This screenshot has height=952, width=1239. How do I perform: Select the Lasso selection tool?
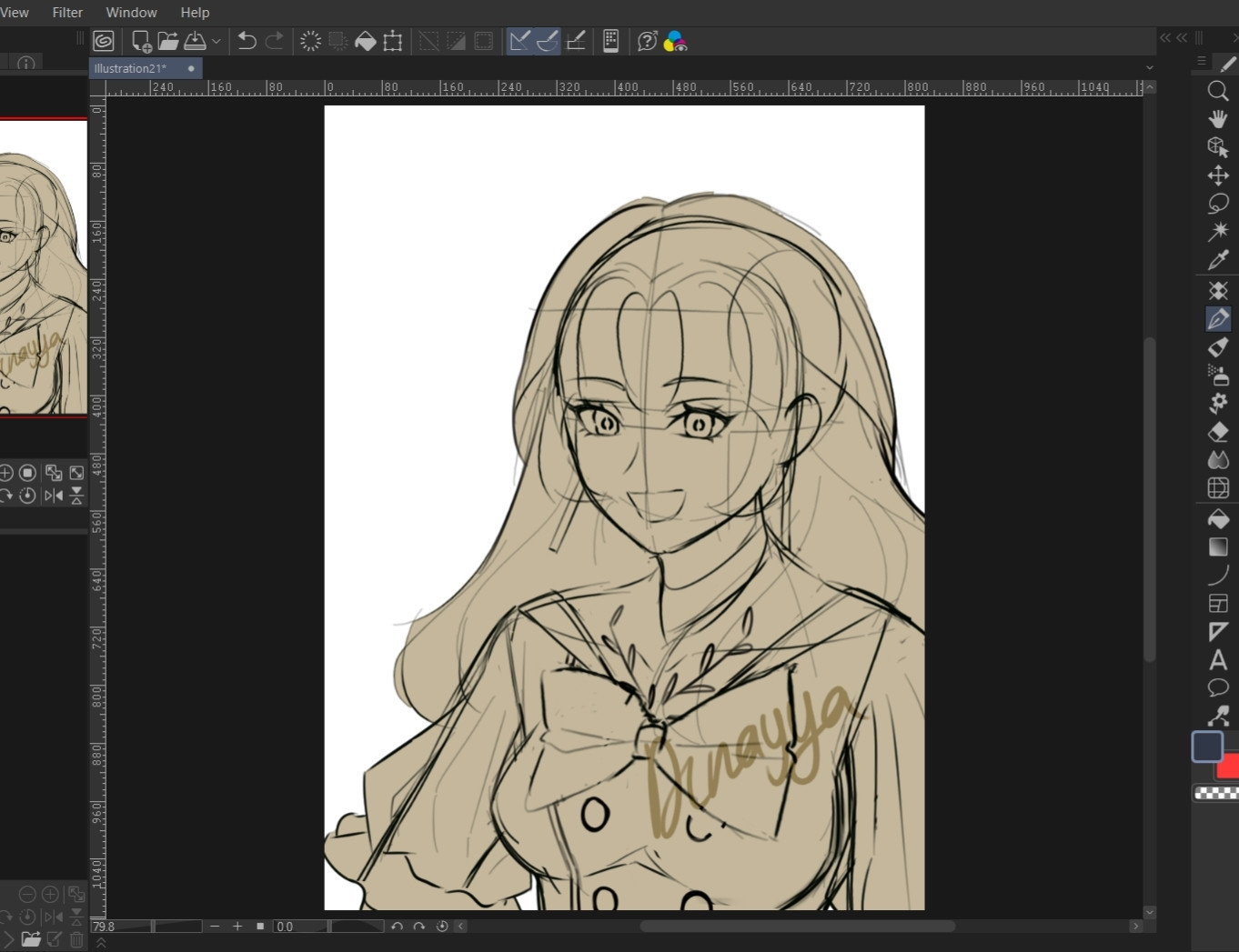(x=1218, y=204)
